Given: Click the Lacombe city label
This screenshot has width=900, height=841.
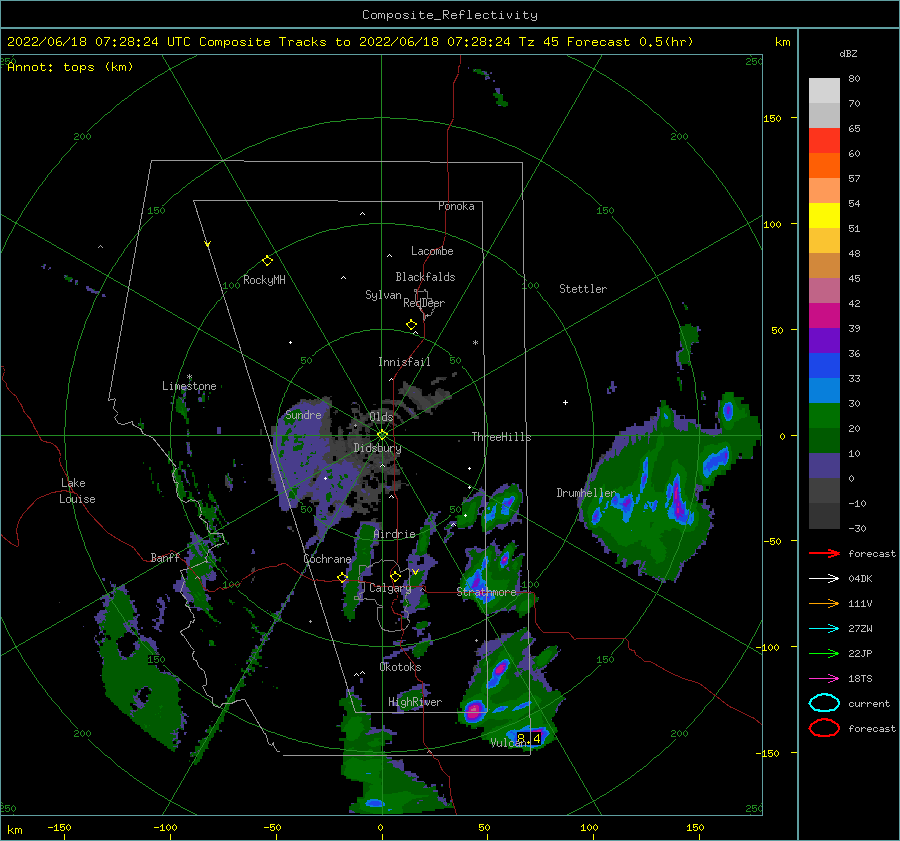Looking at the screenshot, I should (432, 251).
